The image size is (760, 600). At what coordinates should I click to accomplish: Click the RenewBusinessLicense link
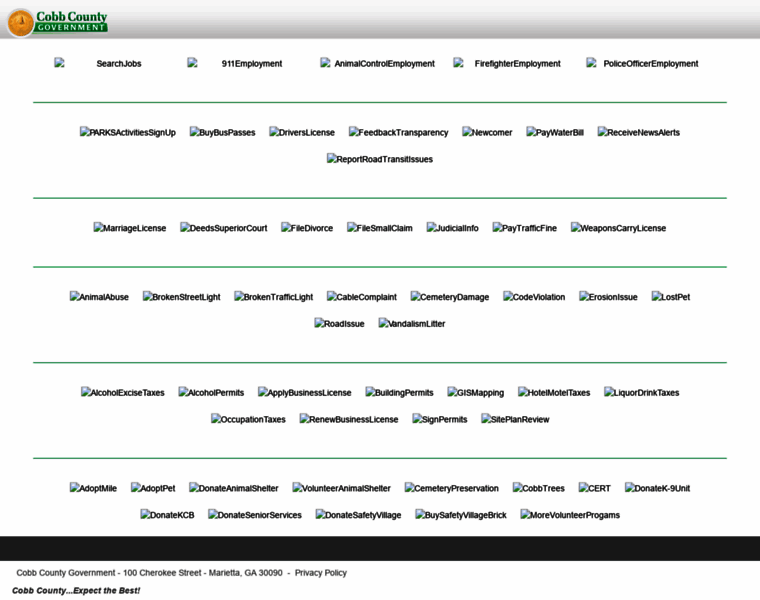349,420
